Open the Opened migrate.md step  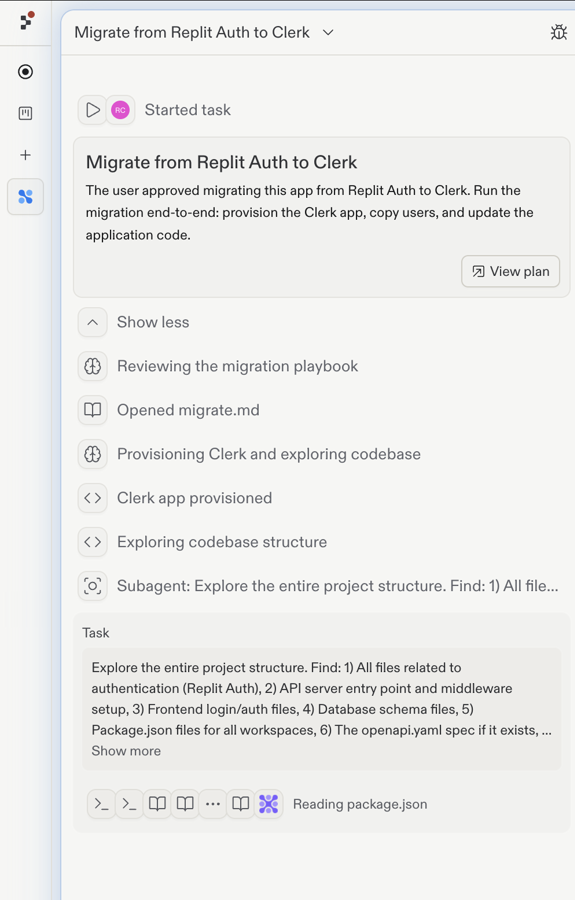[x=188, y=410]
